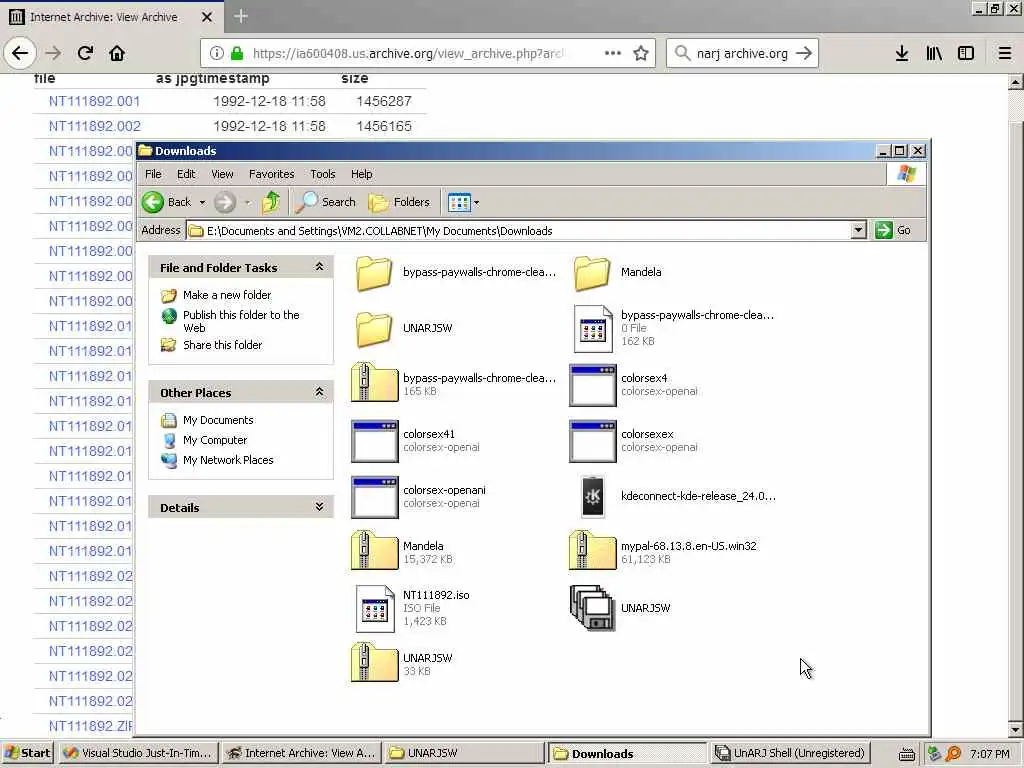The height and width of the screenshot is (768, 1024).
Task: Open Firefox home page
Action: coord(117,53)
